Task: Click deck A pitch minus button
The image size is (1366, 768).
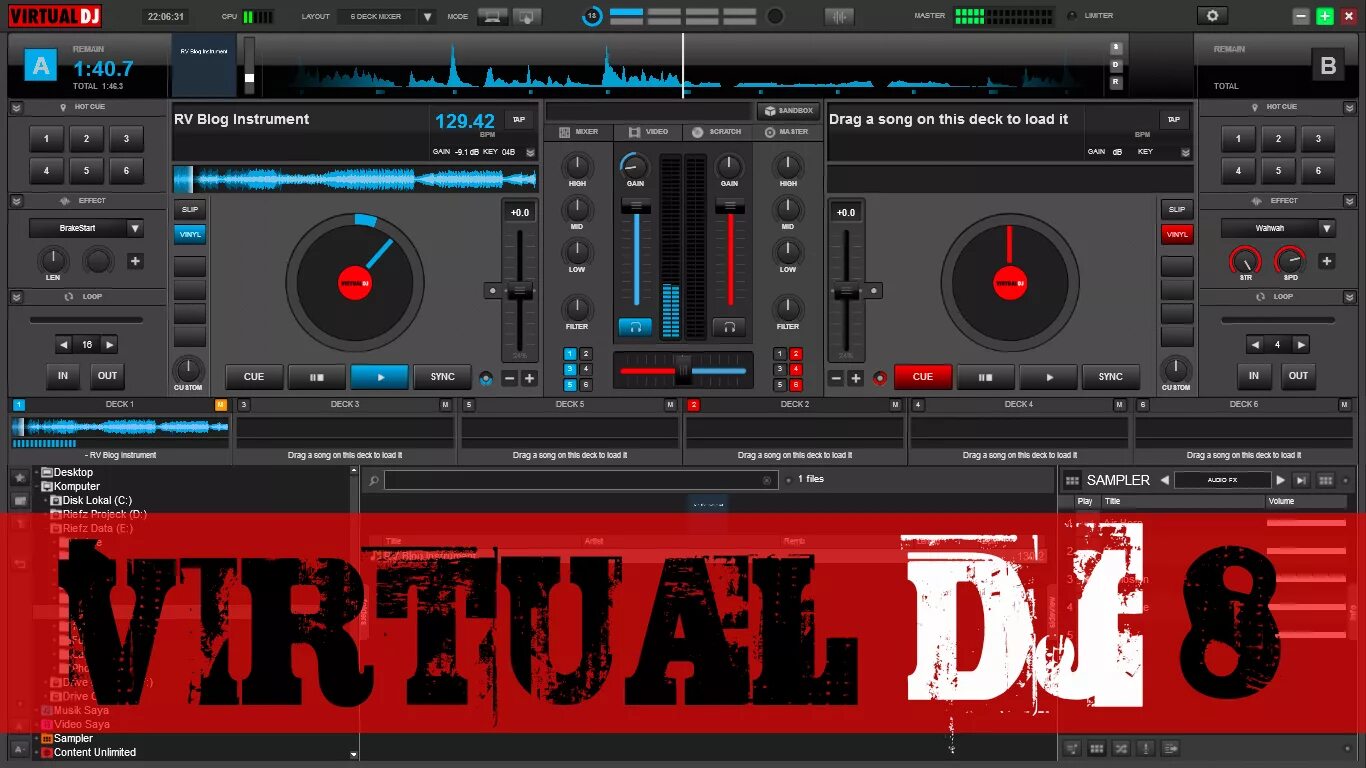Action: (509, 378)
